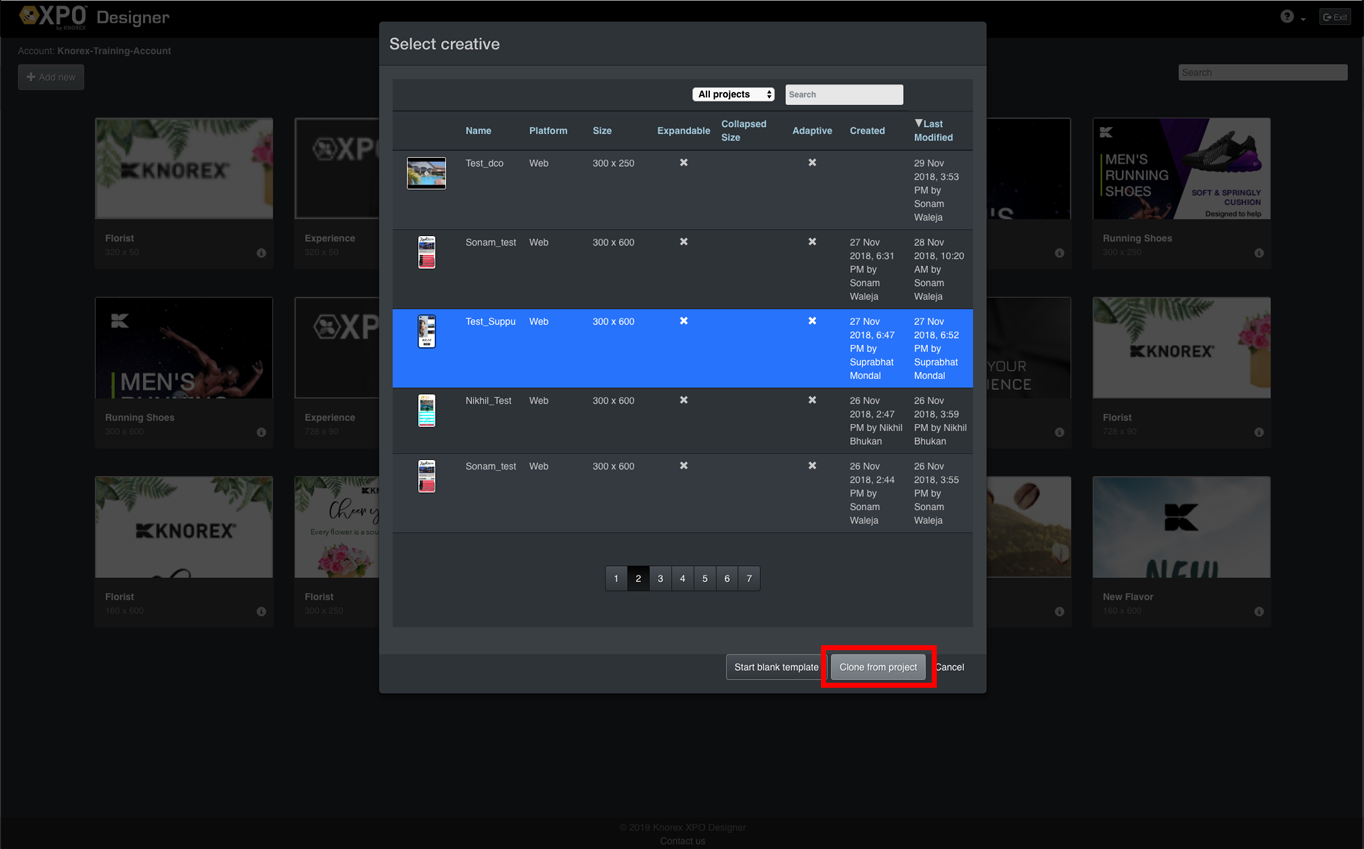Sort the list by Name column

pos(478,131)
